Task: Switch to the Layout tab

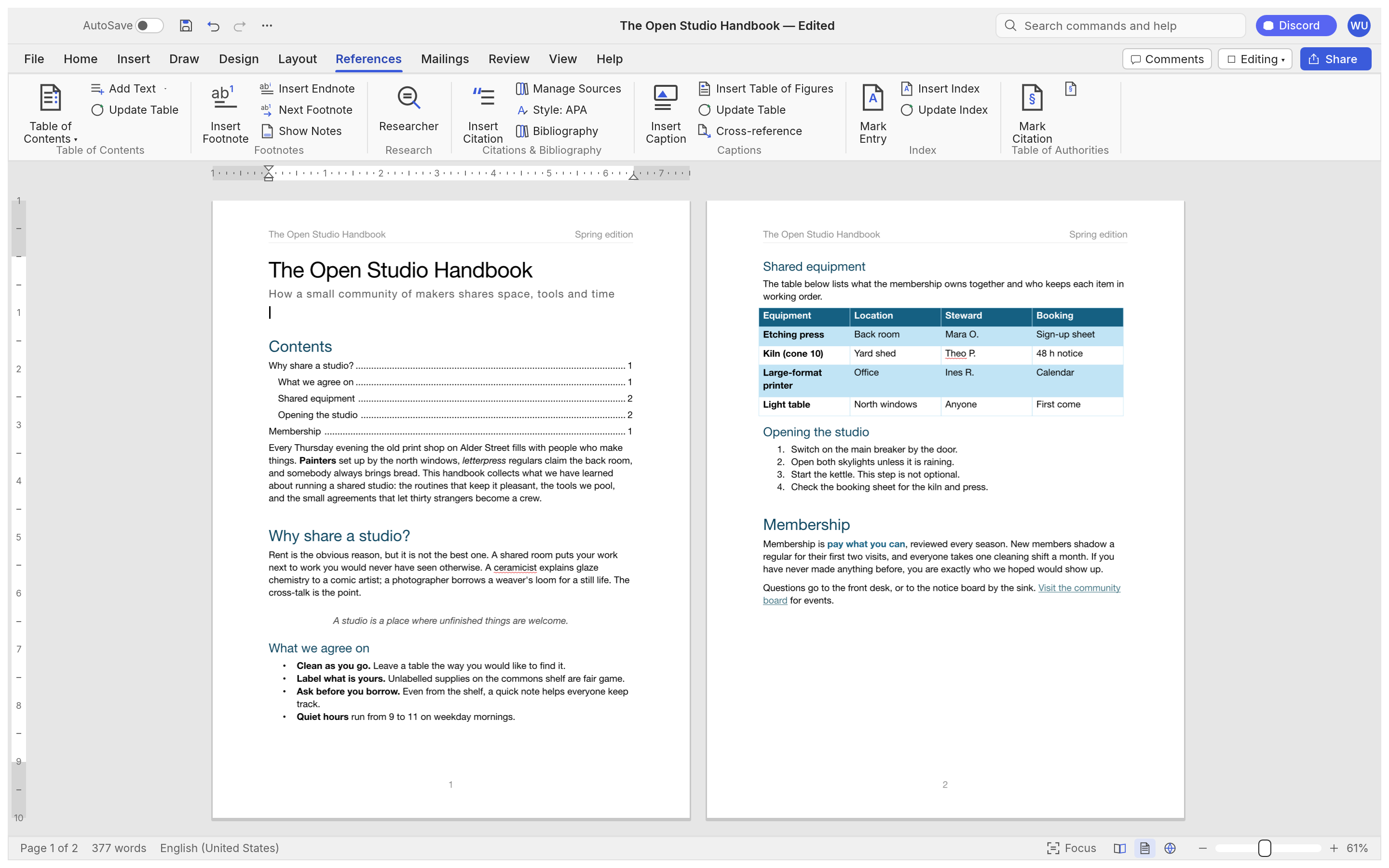Action: (297, 59)
